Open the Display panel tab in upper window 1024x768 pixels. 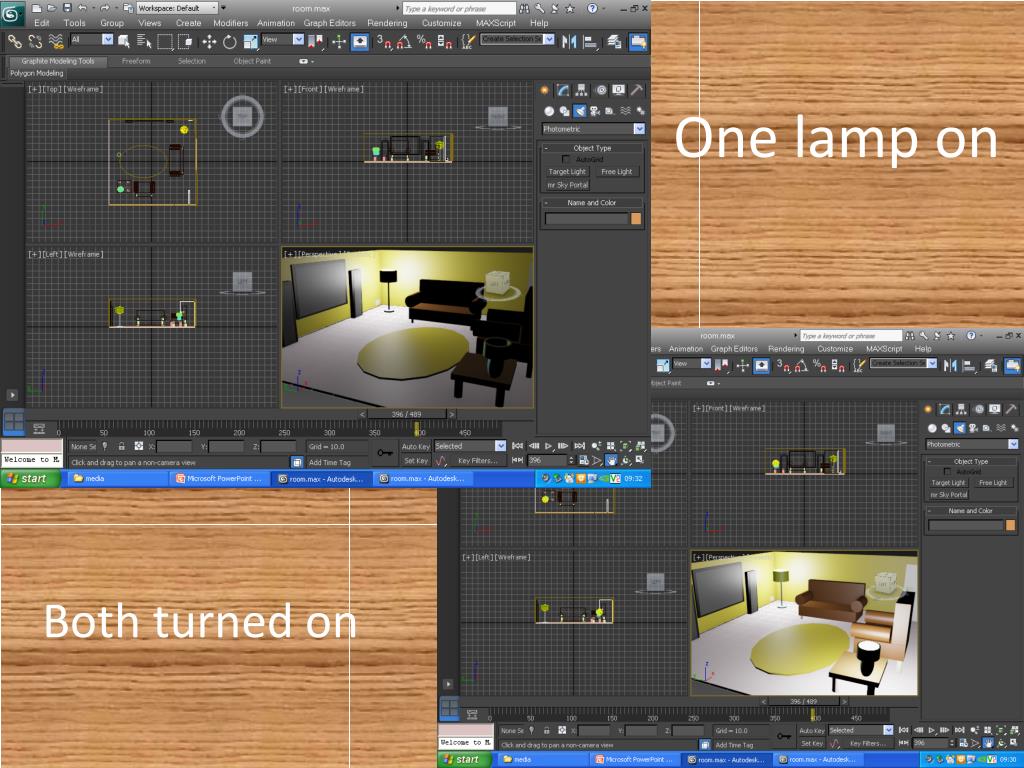[x=618, y=90]
